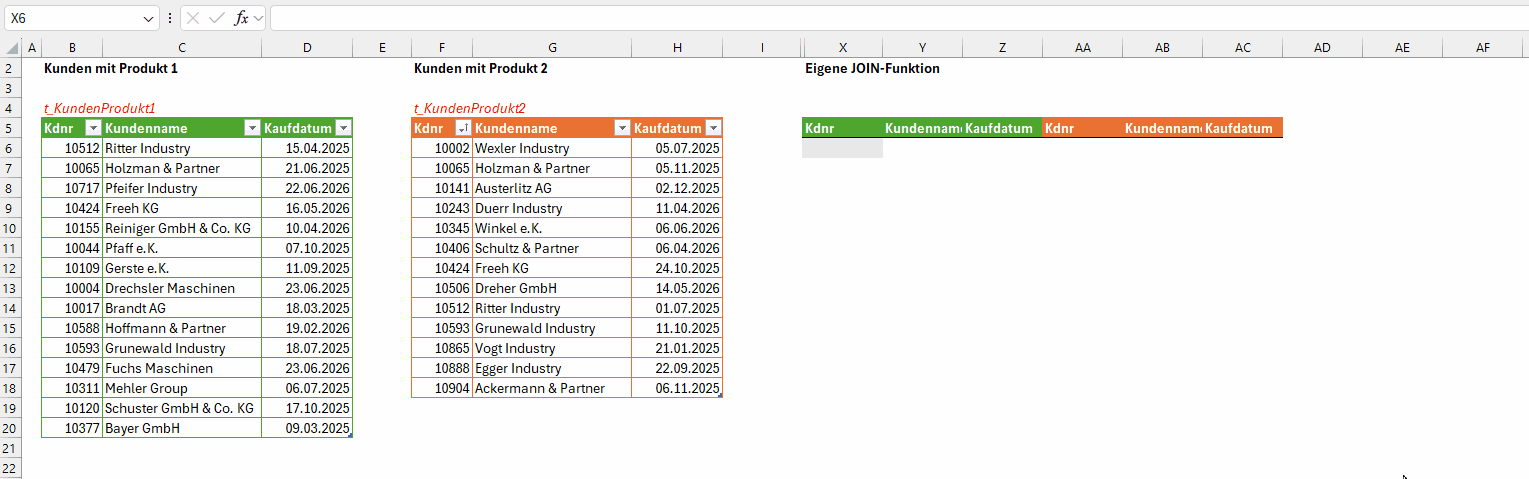Click the red t_KundenProdukt2 label cell
The height and width of the screenshot is (479, 1529).
tap(470, 108)
